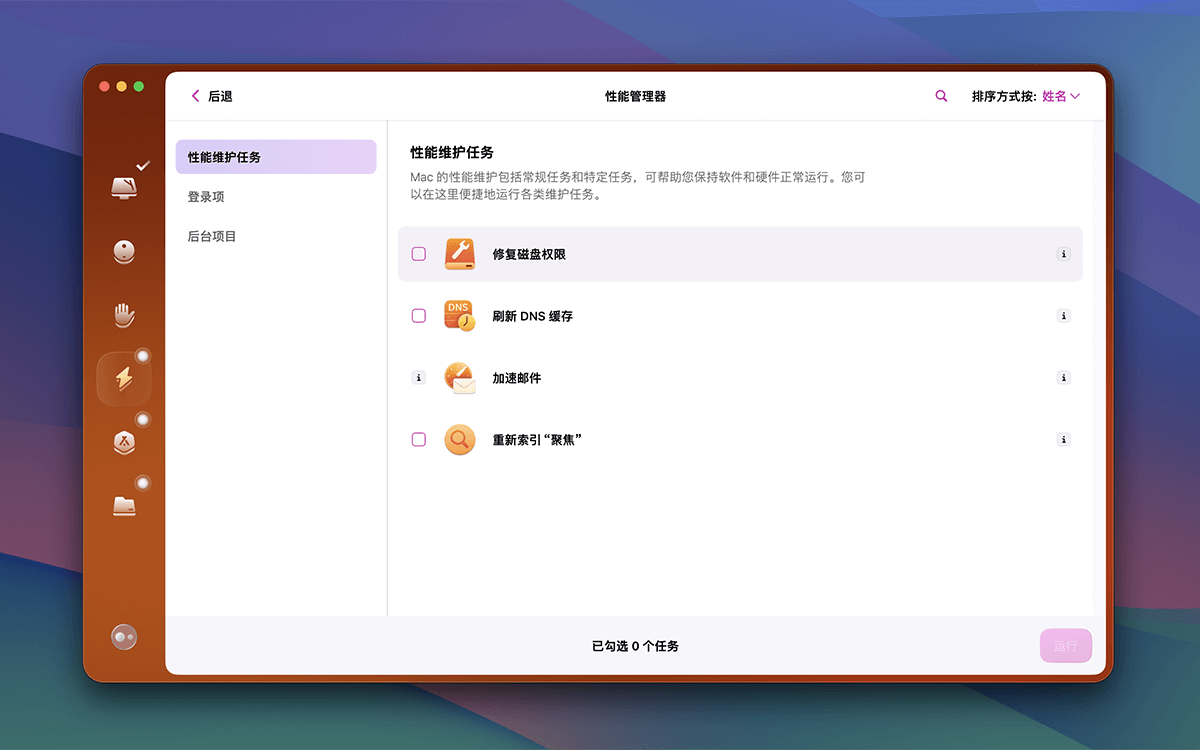1200x750 pixels.
Task: Click the assistant icon at sidebar bottom
Action: pyautogui.click(x=124, y=636)
